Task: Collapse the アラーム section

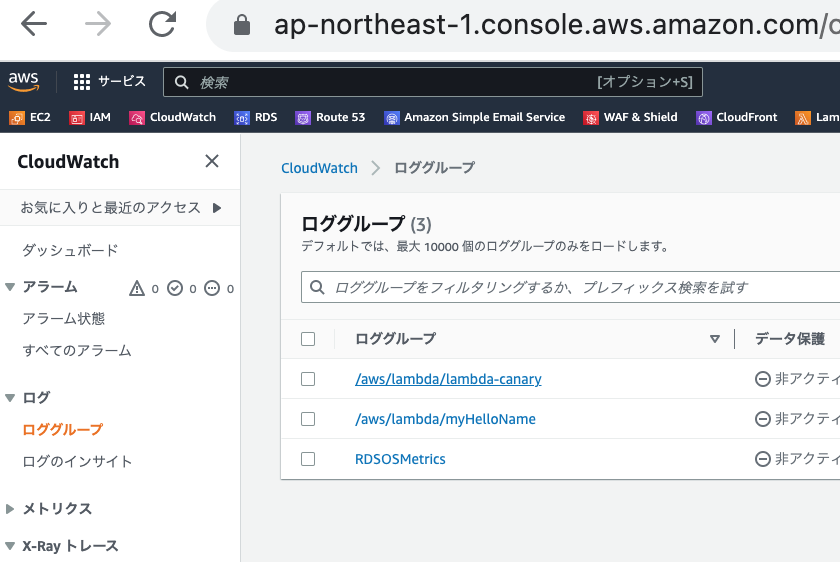Action: pos(10,287)
